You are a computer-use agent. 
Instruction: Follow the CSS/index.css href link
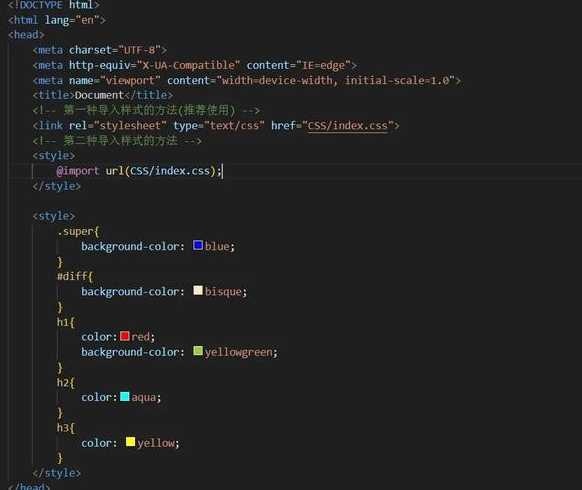click(x=347, y=125)
